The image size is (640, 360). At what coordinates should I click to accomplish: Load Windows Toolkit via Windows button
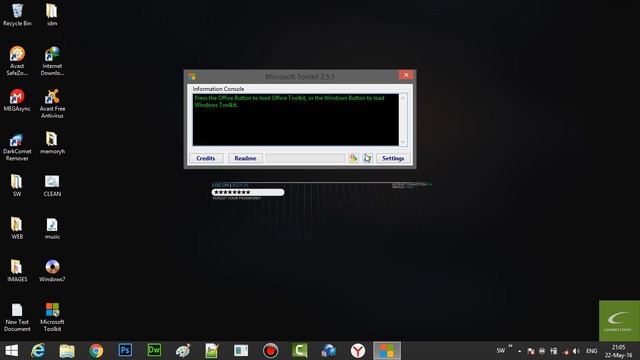[367, 158]
